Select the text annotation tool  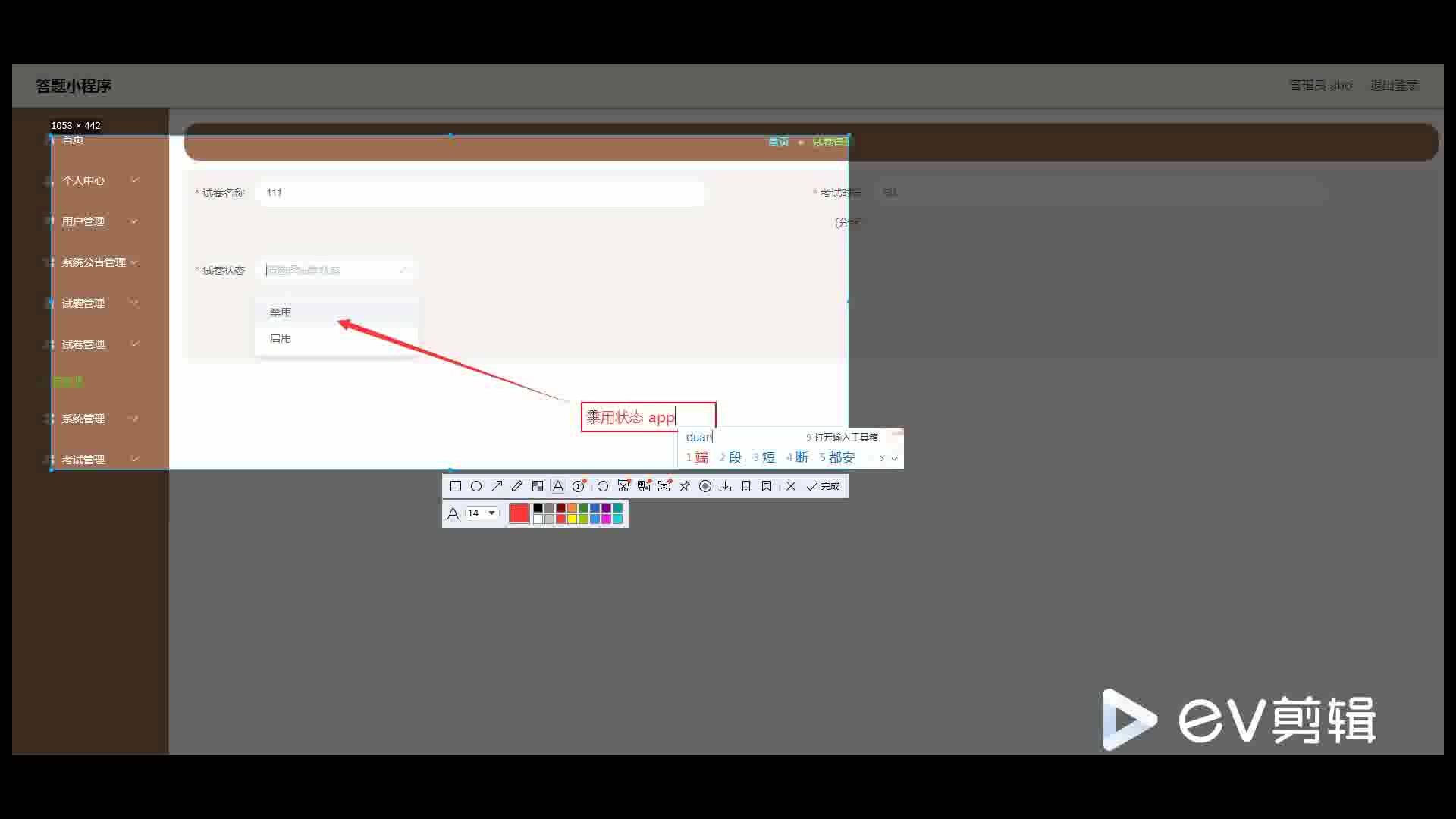558,486
